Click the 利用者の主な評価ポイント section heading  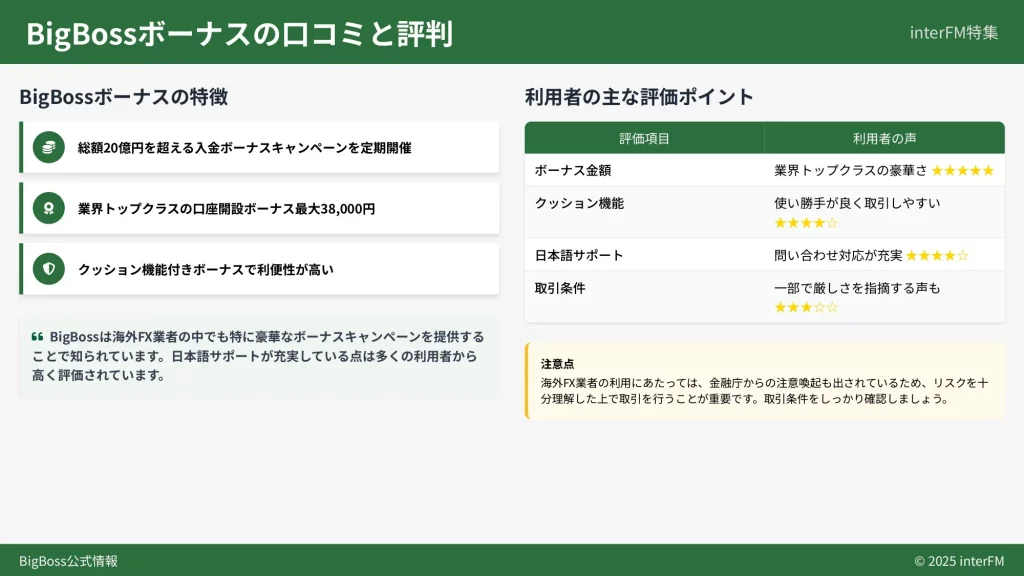(639, 97)
